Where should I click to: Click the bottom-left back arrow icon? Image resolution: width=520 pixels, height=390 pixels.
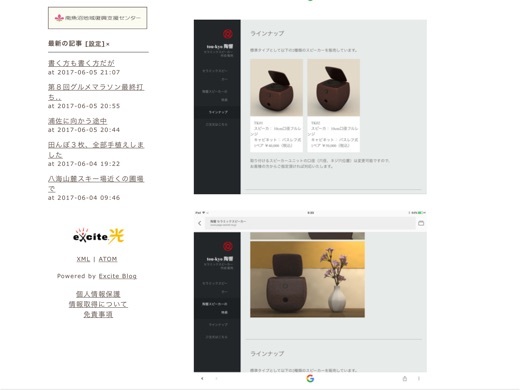(202, 378)
